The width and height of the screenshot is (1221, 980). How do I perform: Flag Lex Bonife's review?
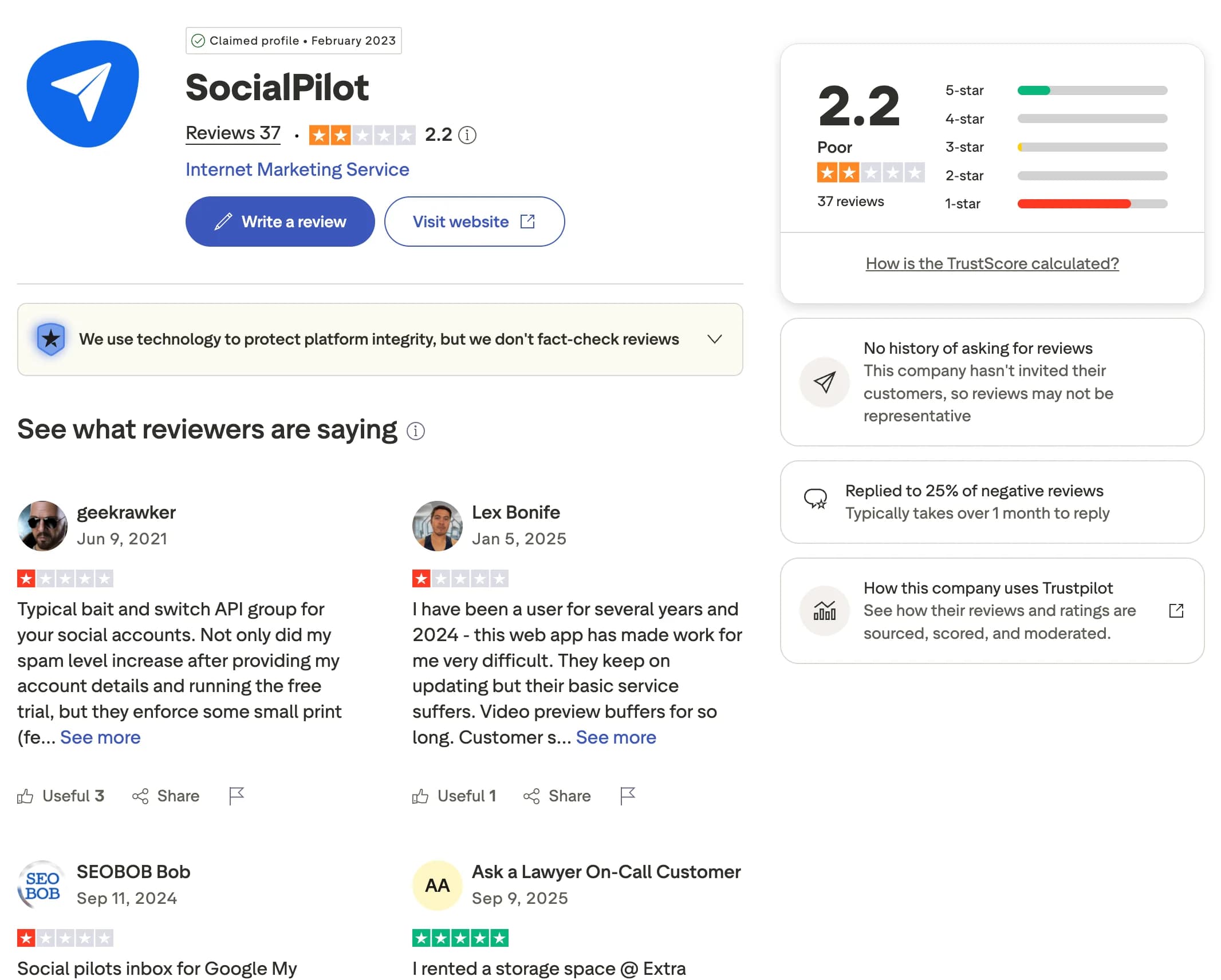click(x=628, y=796)
